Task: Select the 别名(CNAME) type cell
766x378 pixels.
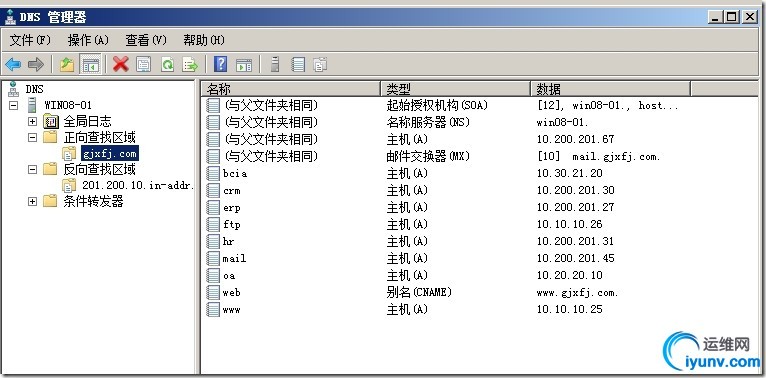Action: tap(419, 293)
